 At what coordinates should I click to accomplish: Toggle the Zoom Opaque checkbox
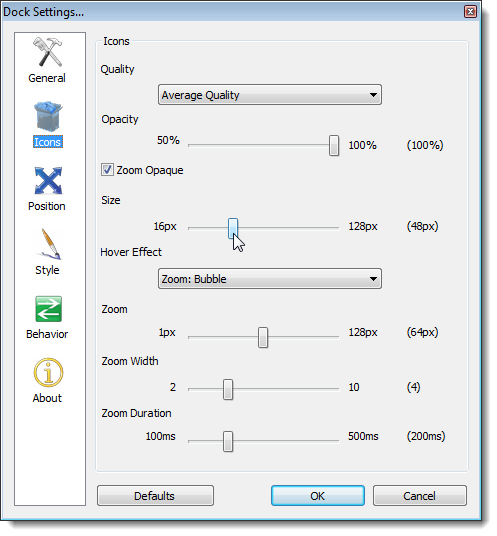click(x=107, y=170)
